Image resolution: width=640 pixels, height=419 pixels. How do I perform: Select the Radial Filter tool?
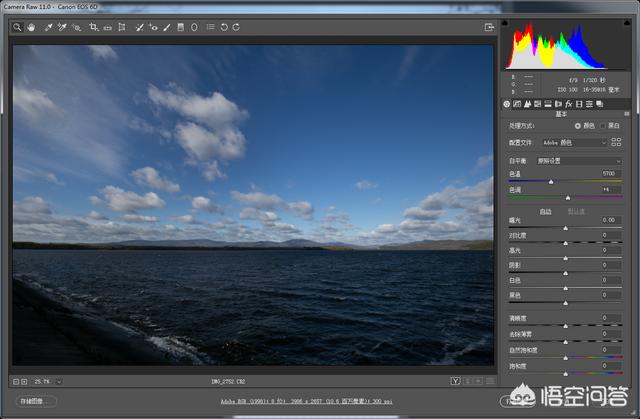tap(194, 27)
